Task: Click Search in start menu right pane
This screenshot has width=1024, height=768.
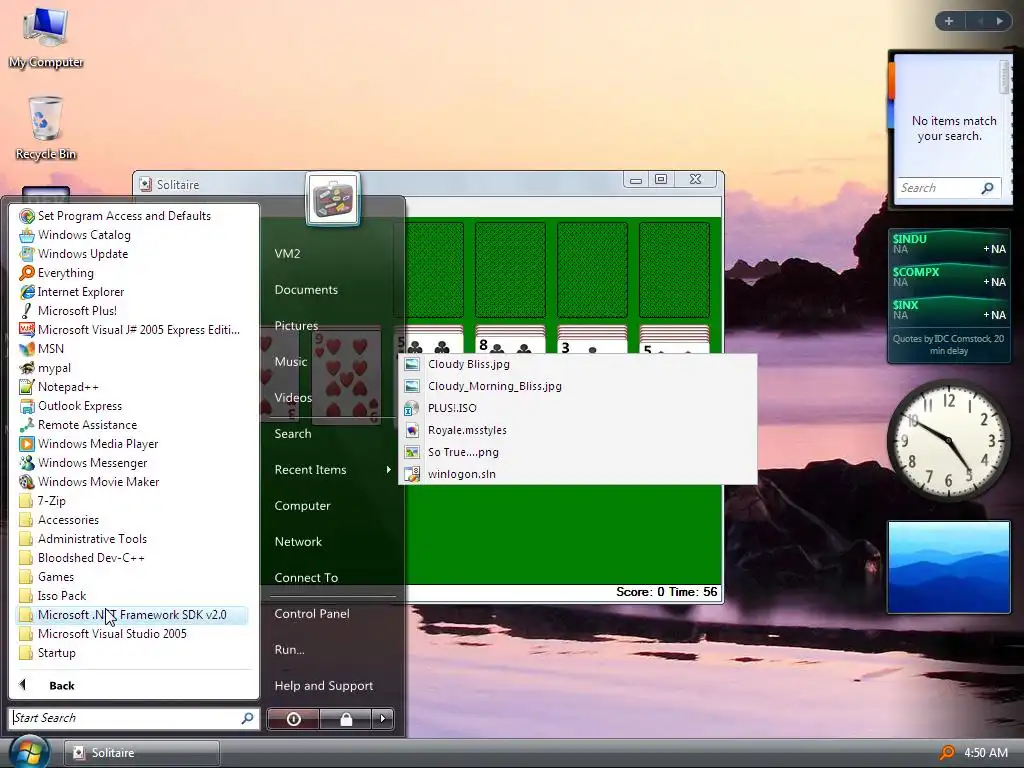Action: pos(293,433)
